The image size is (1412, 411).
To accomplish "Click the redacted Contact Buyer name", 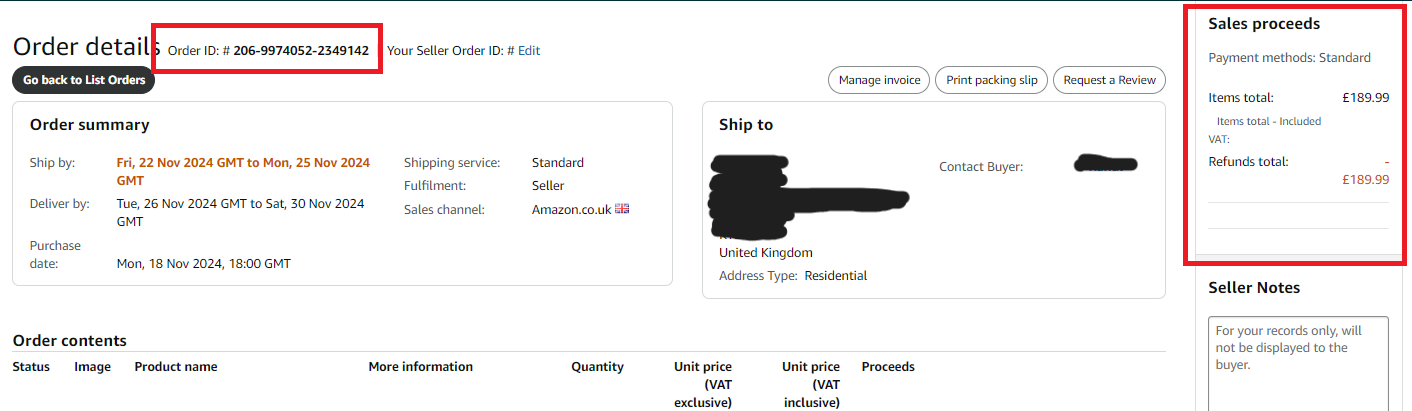I will click(x=1105, y=163).
